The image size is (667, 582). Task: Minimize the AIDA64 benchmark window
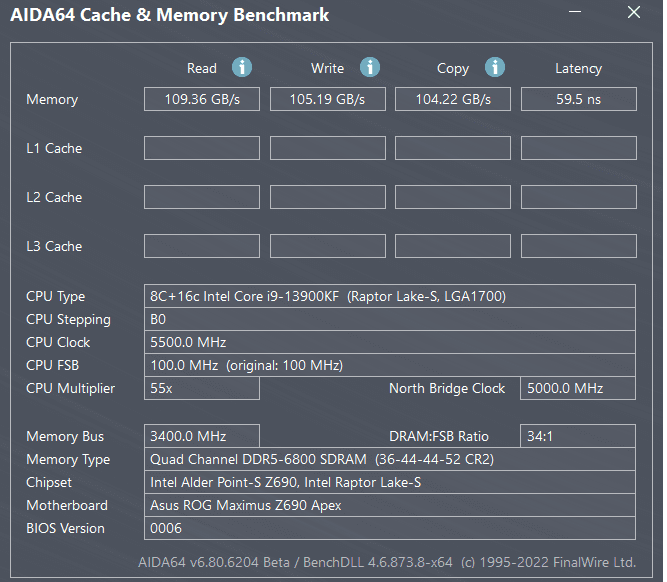[x=575, y=12]
